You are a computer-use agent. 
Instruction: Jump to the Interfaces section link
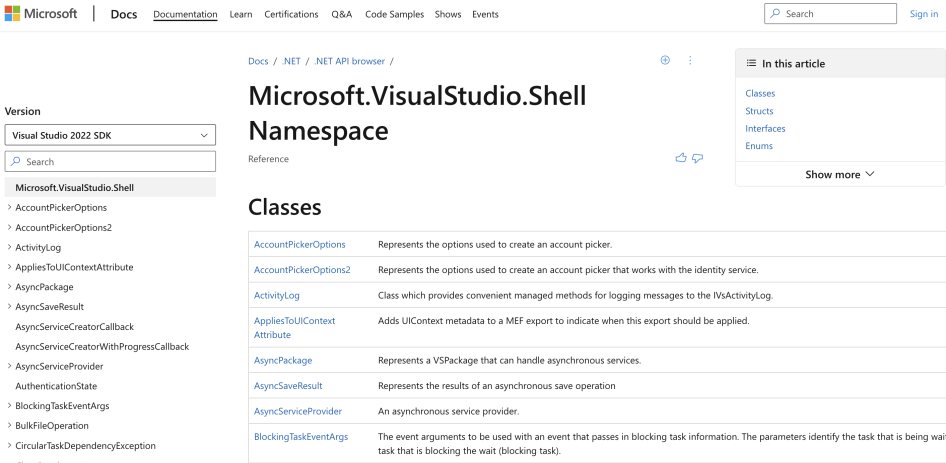[765, 129]
